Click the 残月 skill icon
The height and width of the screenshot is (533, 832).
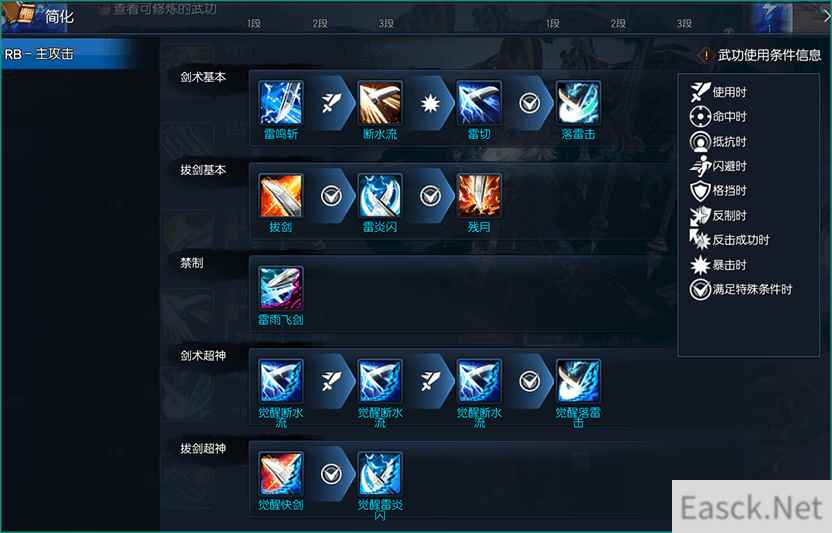tap(479, 195)
